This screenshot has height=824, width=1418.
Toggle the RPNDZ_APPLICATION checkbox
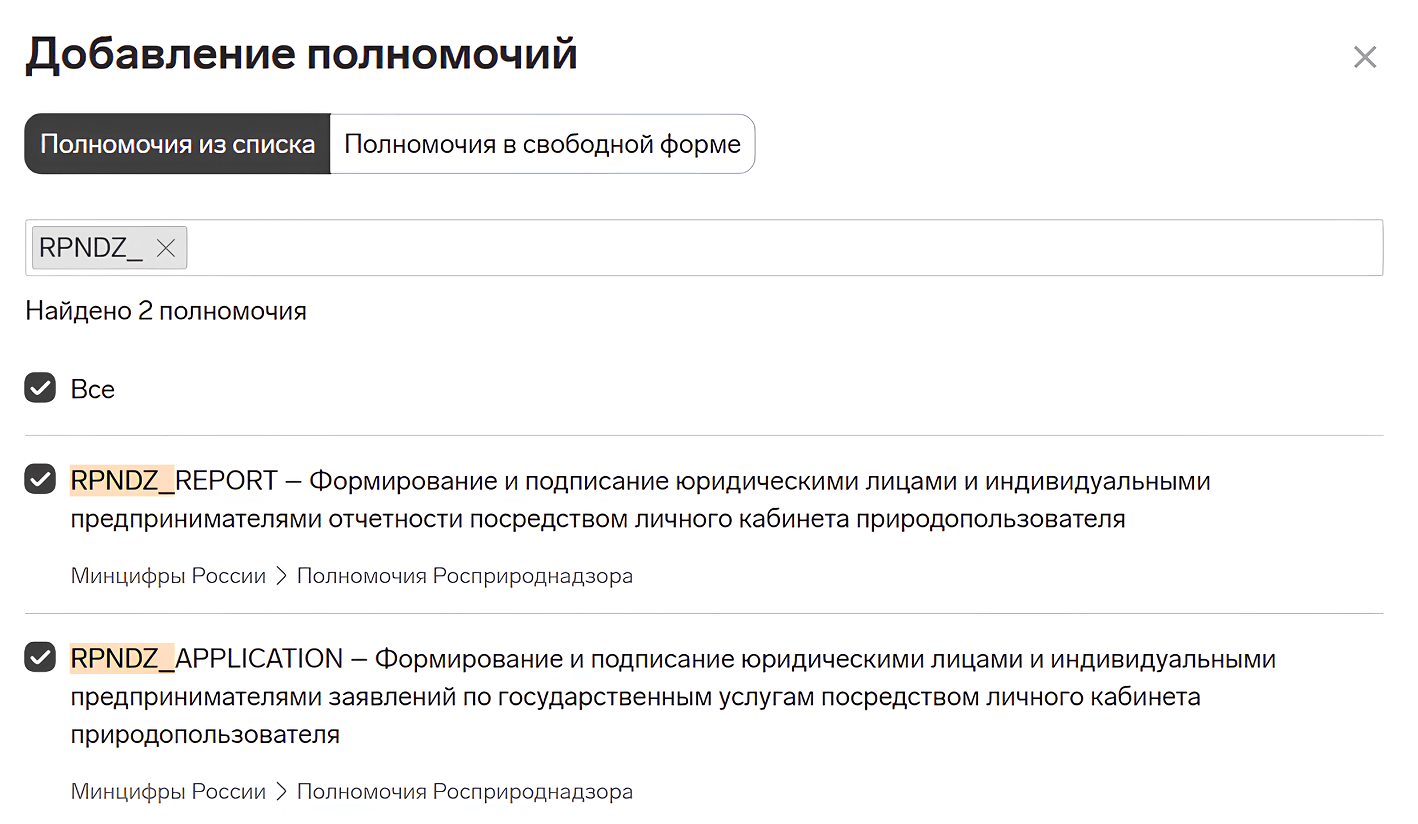point(40,658)
